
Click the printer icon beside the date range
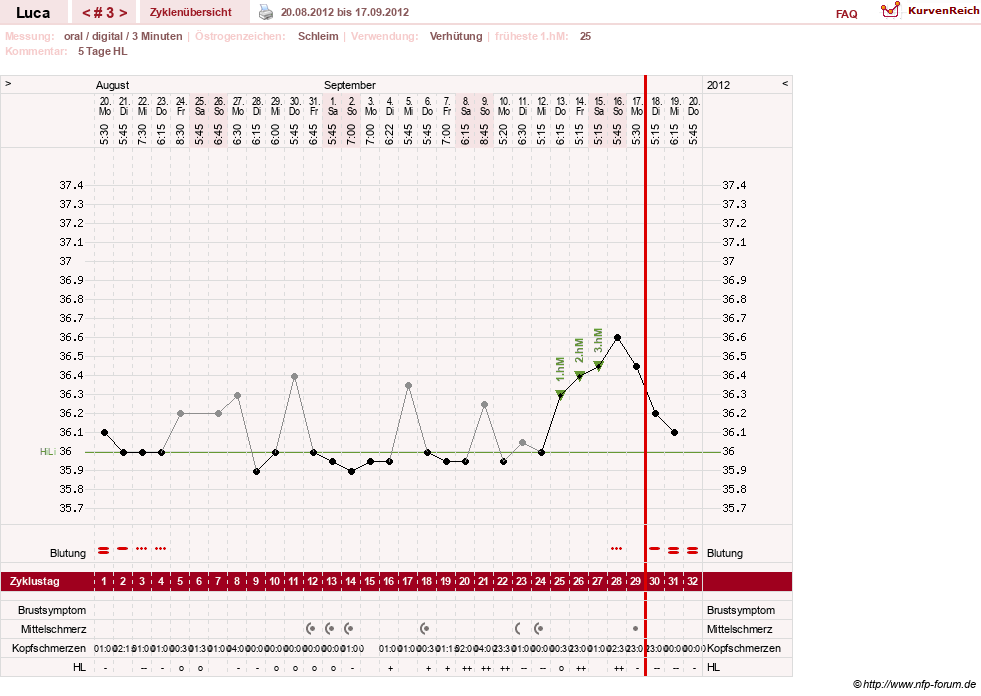266,12
